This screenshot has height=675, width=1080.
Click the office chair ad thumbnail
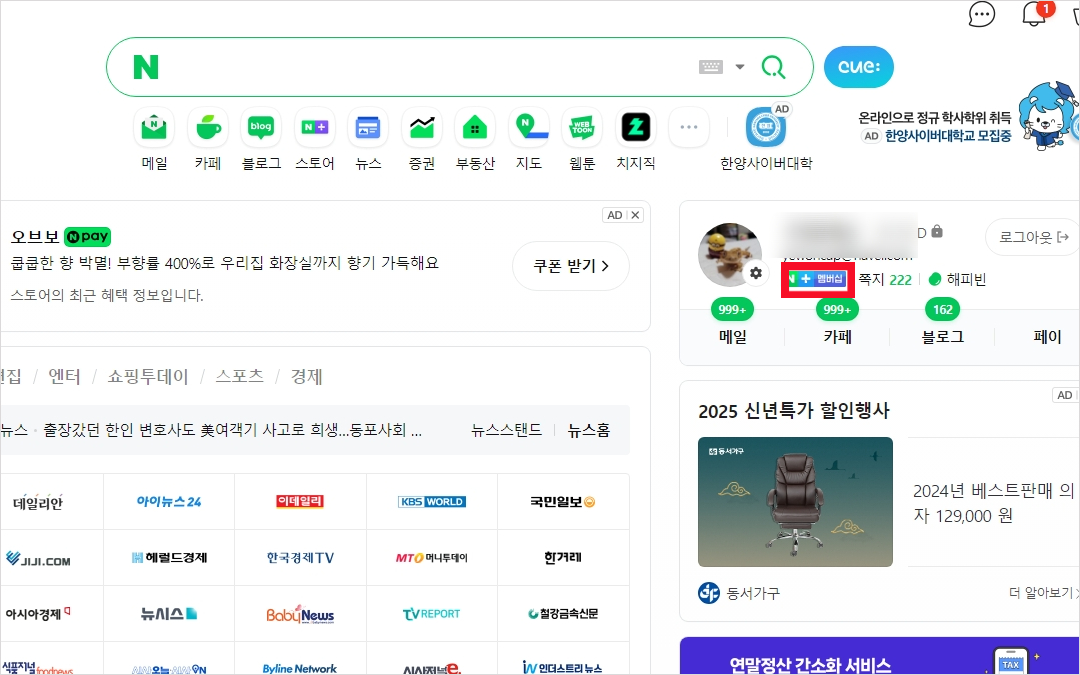click(x=796, y=502)
